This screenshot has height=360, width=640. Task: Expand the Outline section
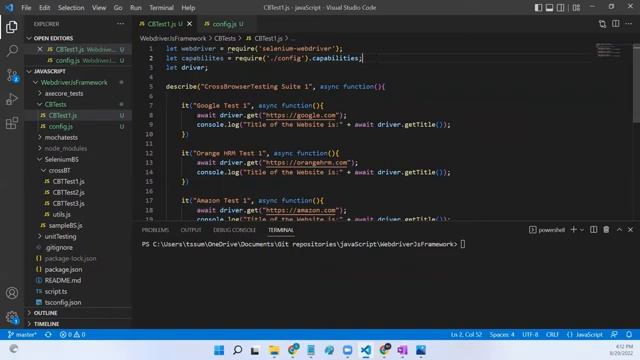(x=78, y=313)
